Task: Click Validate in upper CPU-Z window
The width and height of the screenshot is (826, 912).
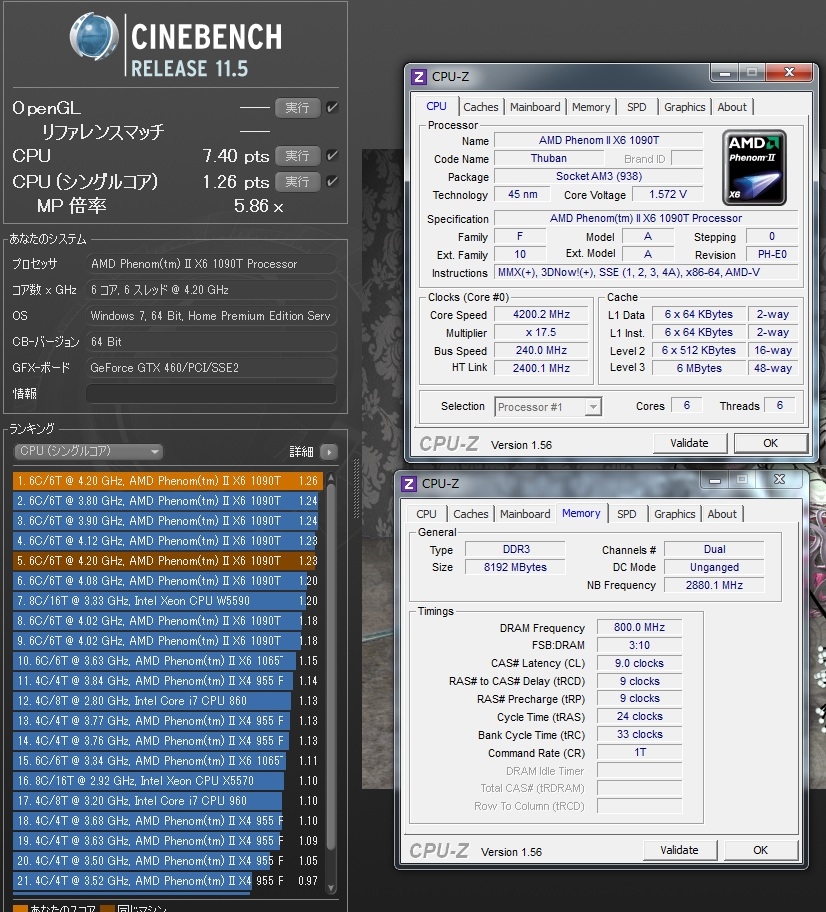Action: coord(689,443)
